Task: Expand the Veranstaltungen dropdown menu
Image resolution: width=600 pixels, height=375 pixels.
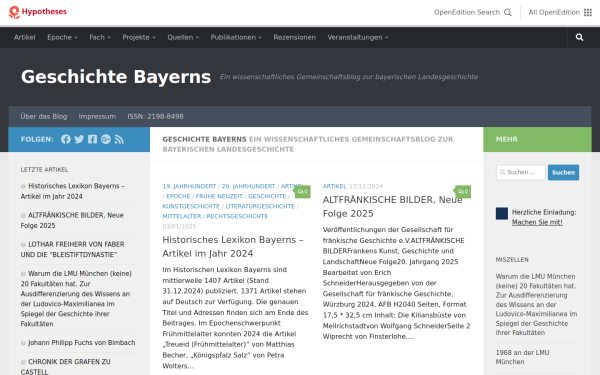Action: (x=358, y=37)
